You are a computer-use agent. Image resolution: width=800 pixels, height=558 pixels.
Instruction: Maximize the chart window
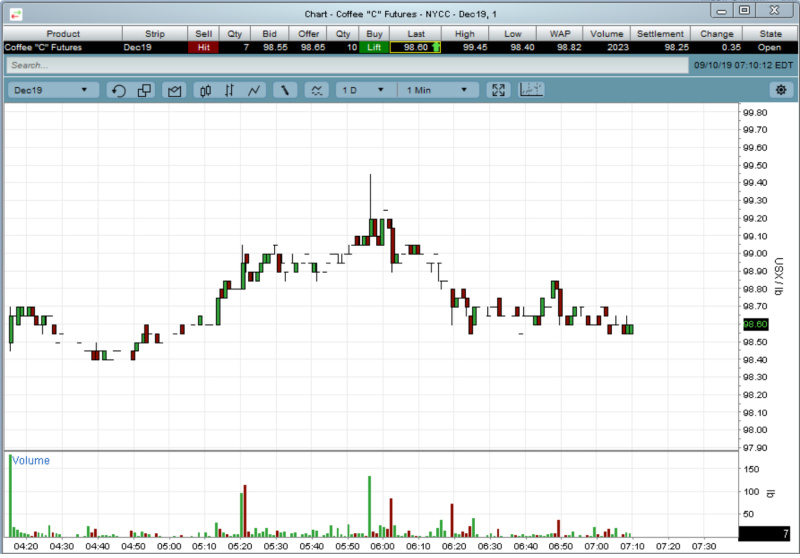[x=744, y=10]
